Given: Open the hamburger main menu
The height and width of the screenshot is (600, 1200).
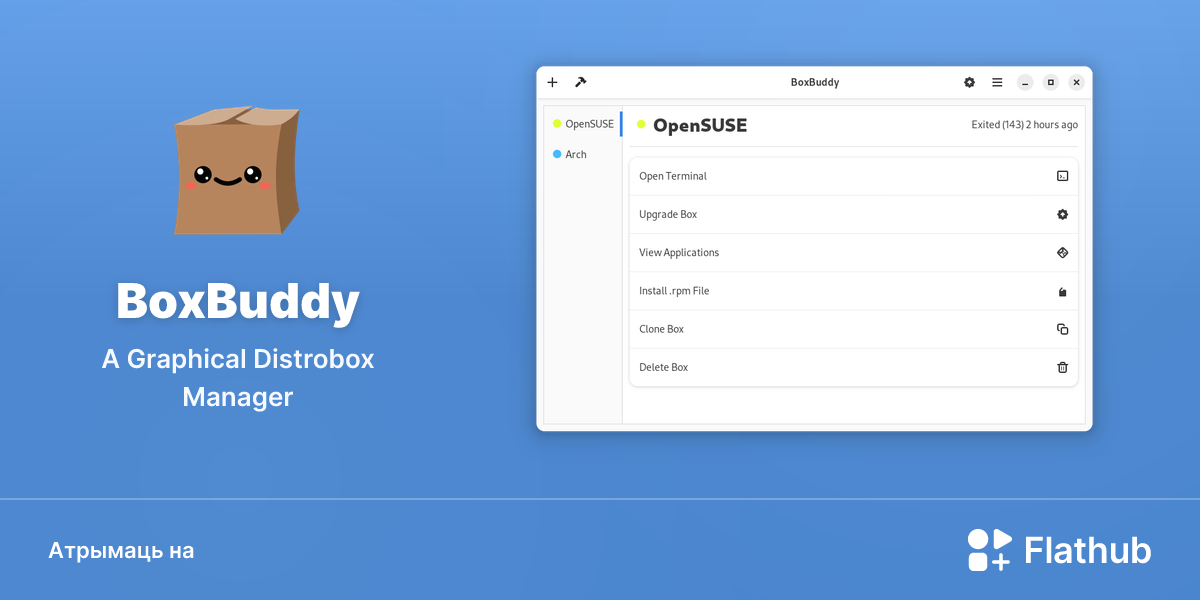Looking at the screenshot, I should click(997, 82).
